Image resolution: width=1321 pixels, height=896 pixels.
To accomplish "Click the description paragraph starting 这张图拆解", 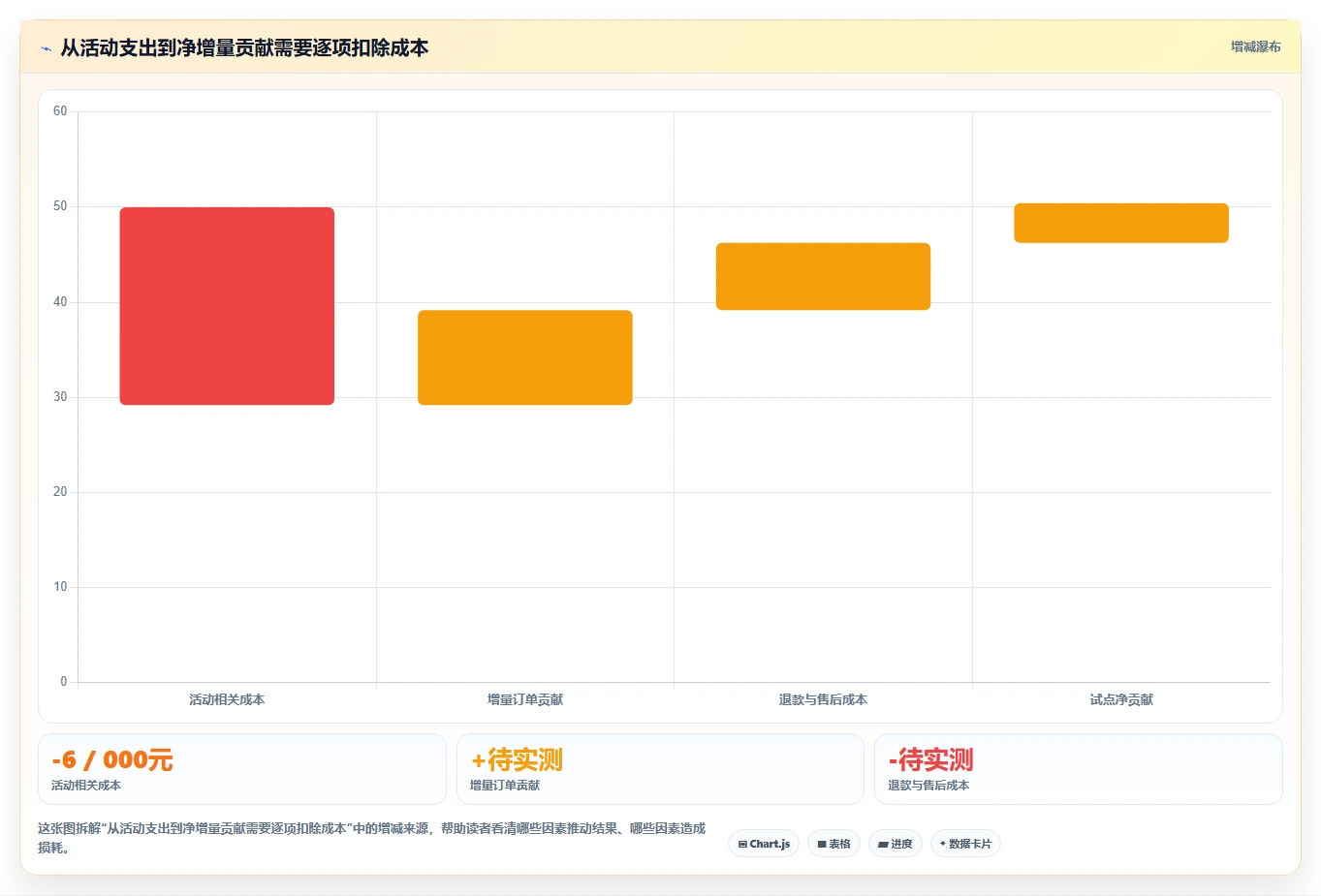I will click(372, 838).
